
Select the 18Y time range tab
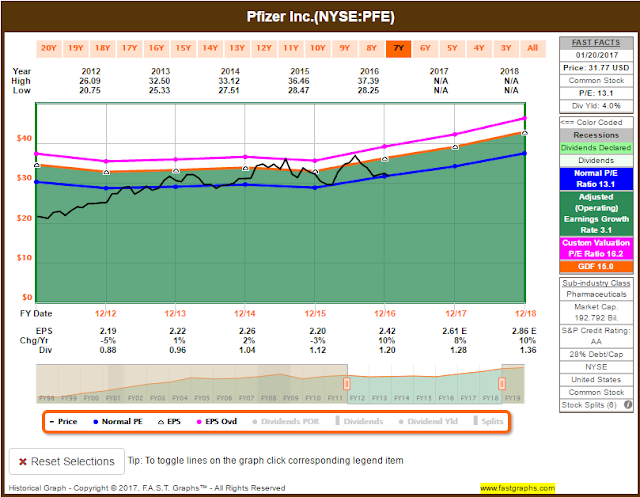pos(102,48)
